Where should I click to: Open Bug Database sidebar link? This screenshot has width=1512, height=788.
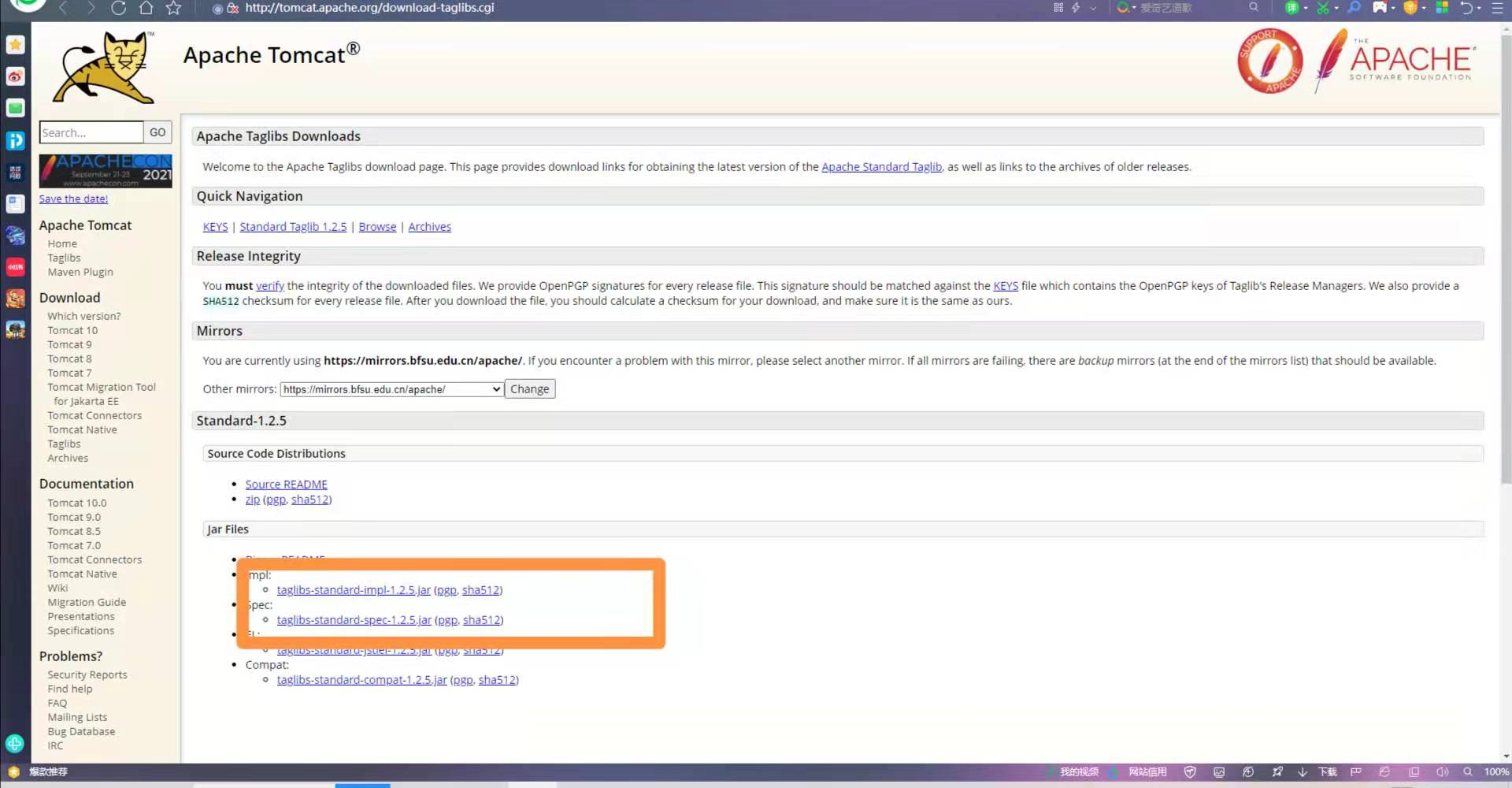[x=81, y=732]
